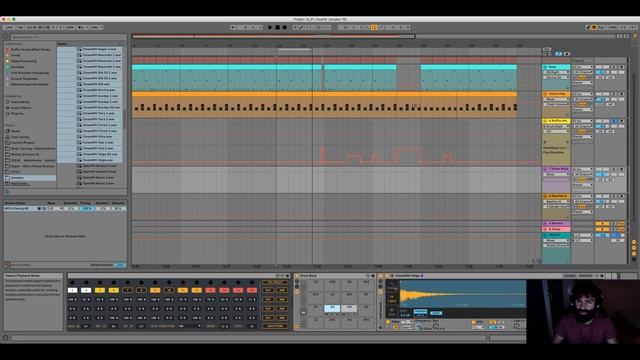Open the 1 Bar quantization menu
Image resolution: width=640 pixels, height=360 pixels.
coord(96,27)
